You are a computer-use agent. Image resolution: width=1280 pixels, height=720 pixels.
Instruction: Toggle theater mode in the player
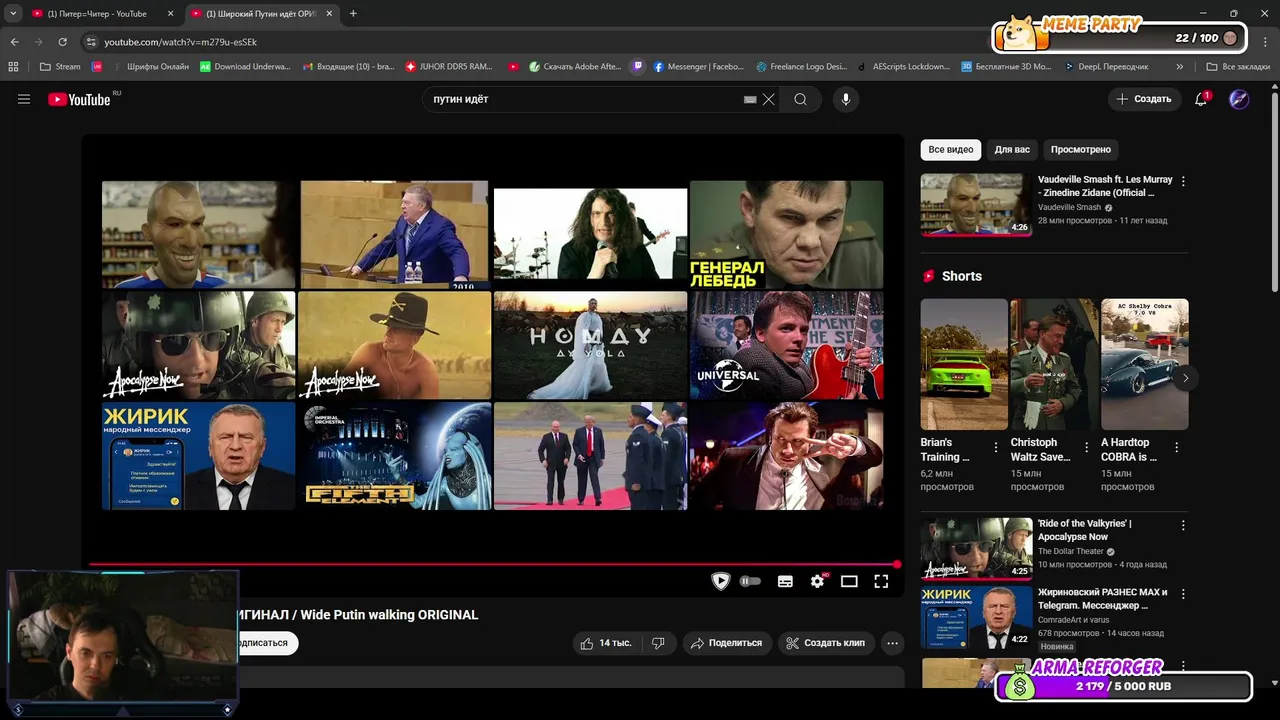pyautogui.click(x=849, y=581)
